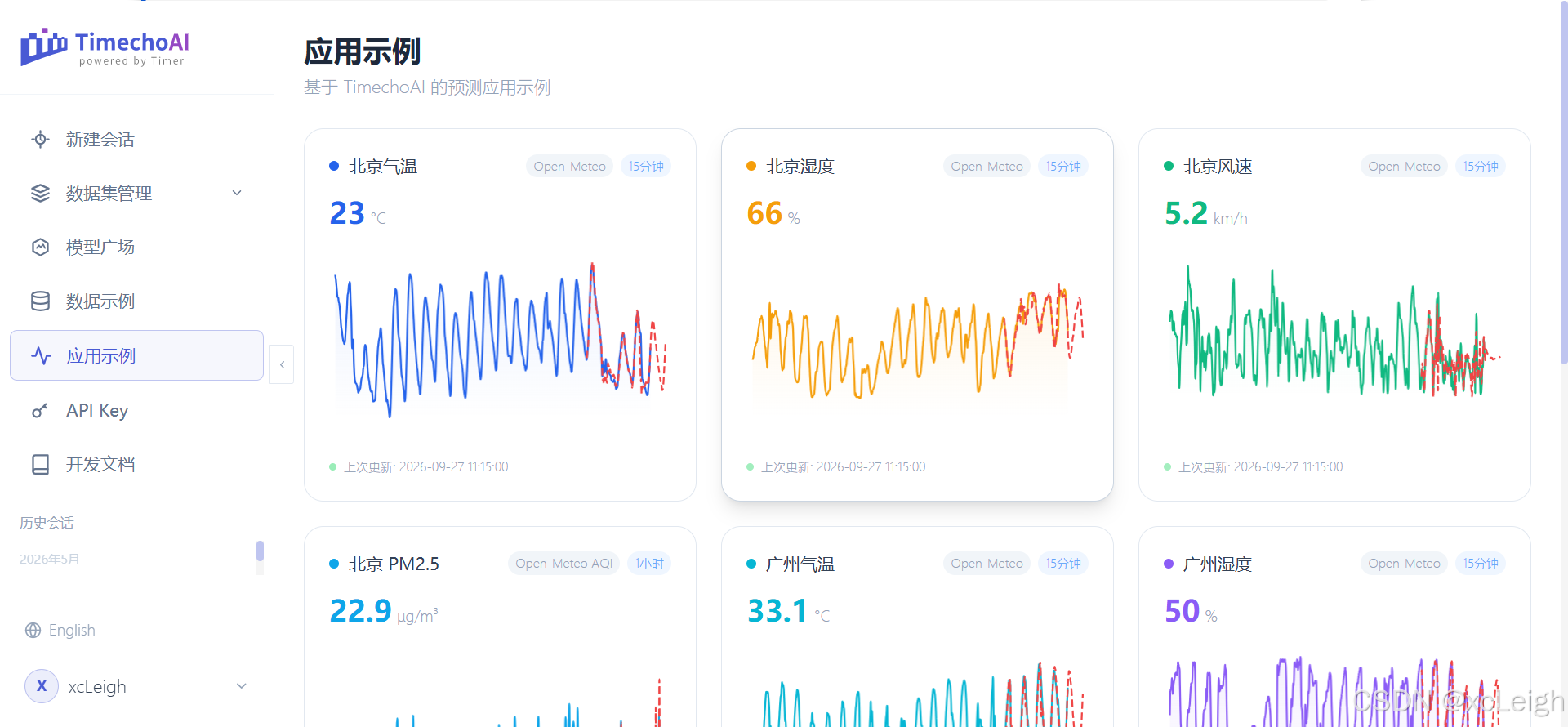This screenshot has height=727, width=1568.
Task: Click the TimechoAI logo
Action: tap(105, 48)
